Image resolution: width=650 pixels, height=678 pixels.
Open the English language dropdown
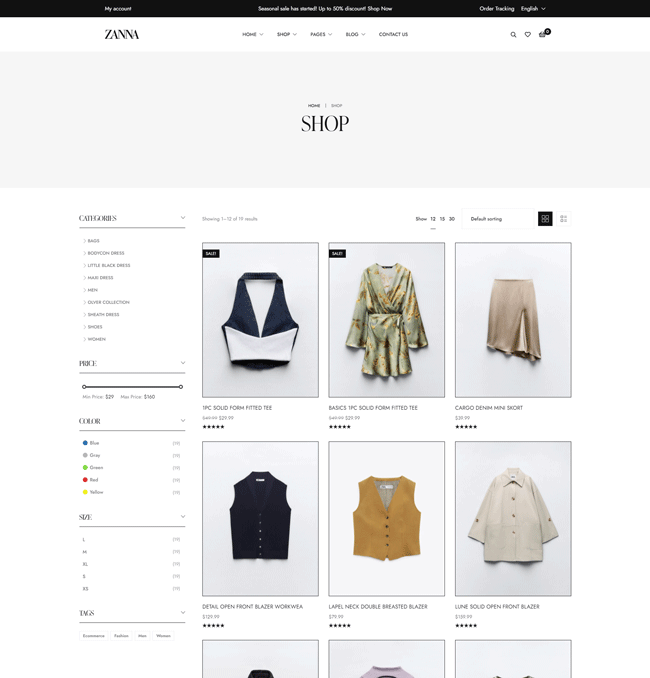pyautogui.click(x=533, y=9)
